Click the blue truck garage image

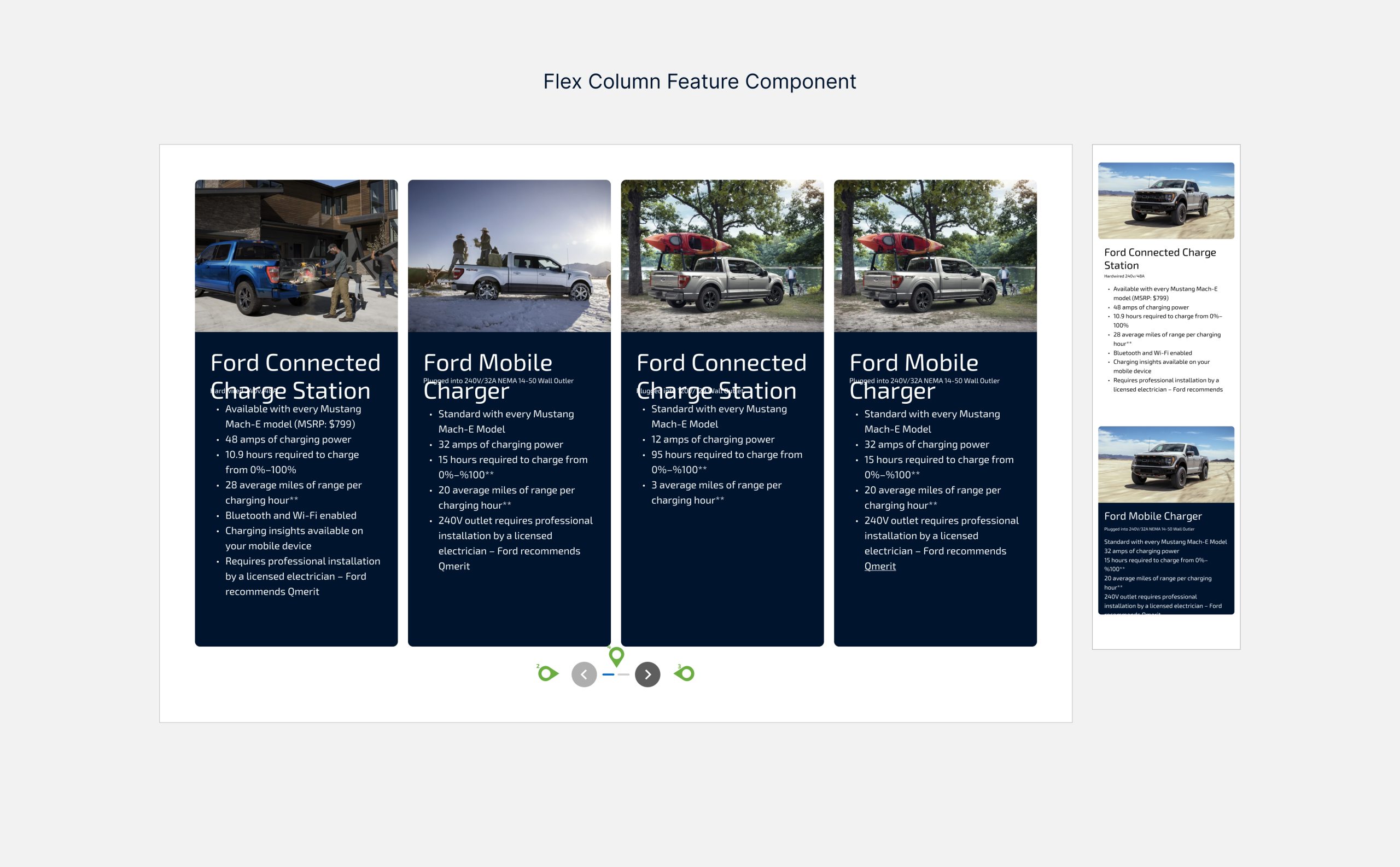296,256
